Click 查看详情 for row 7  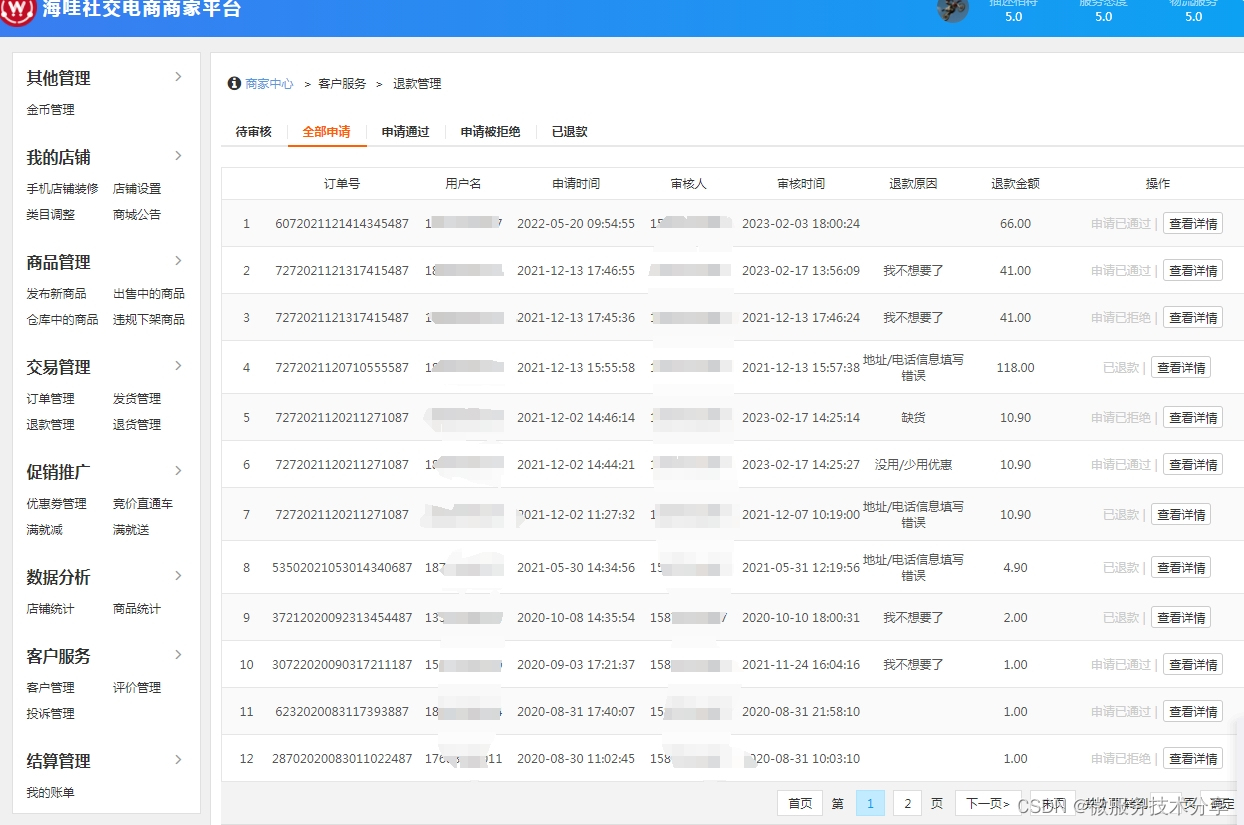pos(1181,515)
